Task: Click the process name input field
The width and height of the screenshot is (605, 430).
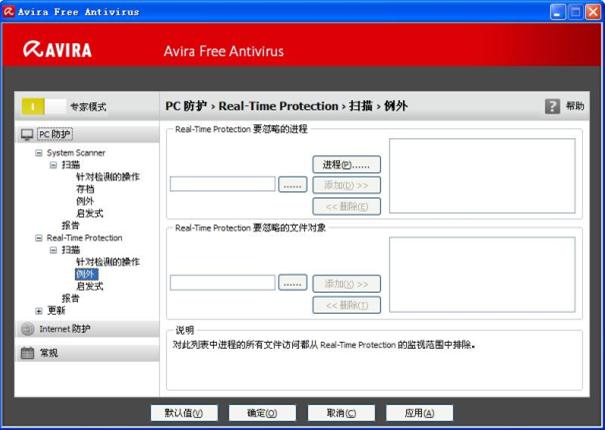Action: 223,184
